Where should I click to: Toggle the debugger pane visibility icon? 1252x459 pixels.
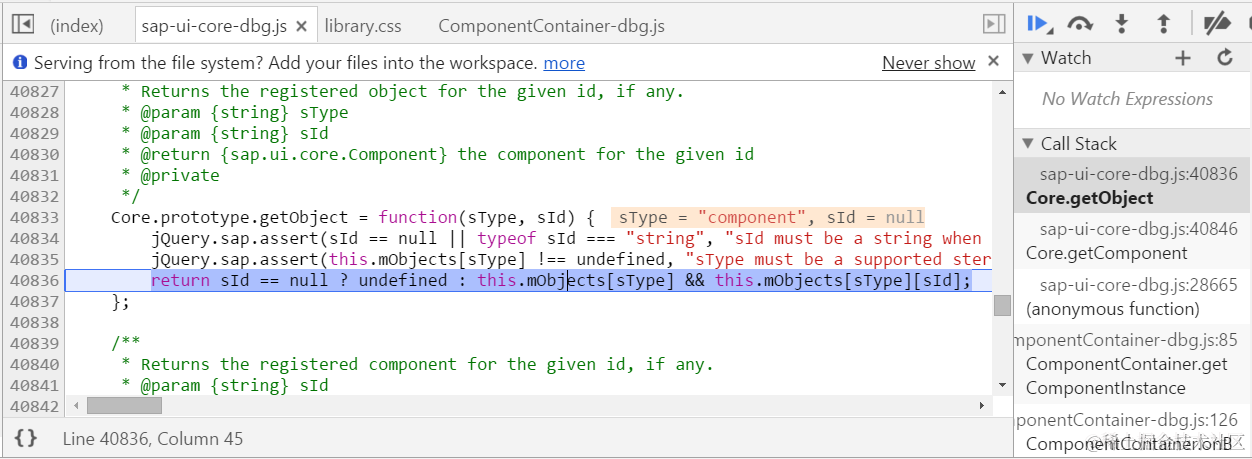(x=994, y=24)
